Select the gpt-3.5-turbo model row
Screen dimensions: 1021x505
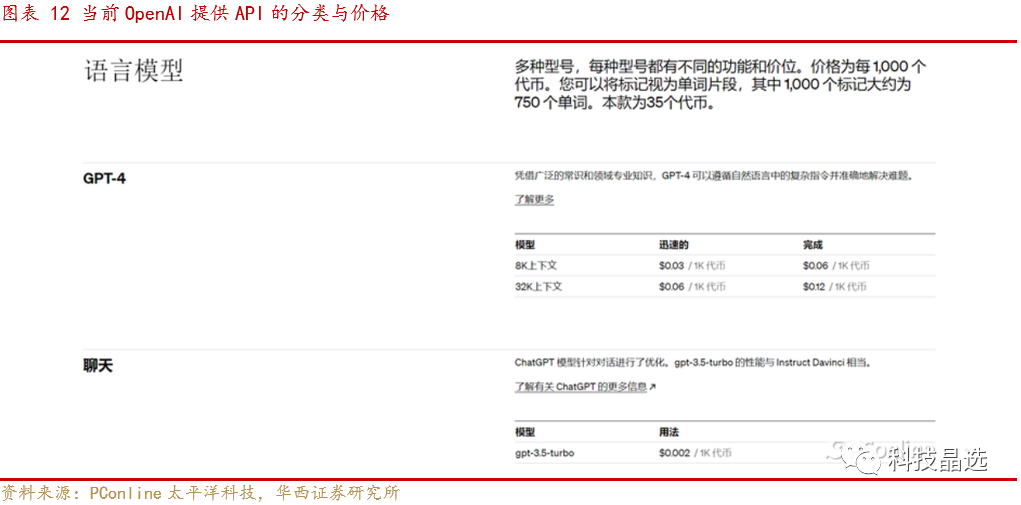[x=725, y=453]
